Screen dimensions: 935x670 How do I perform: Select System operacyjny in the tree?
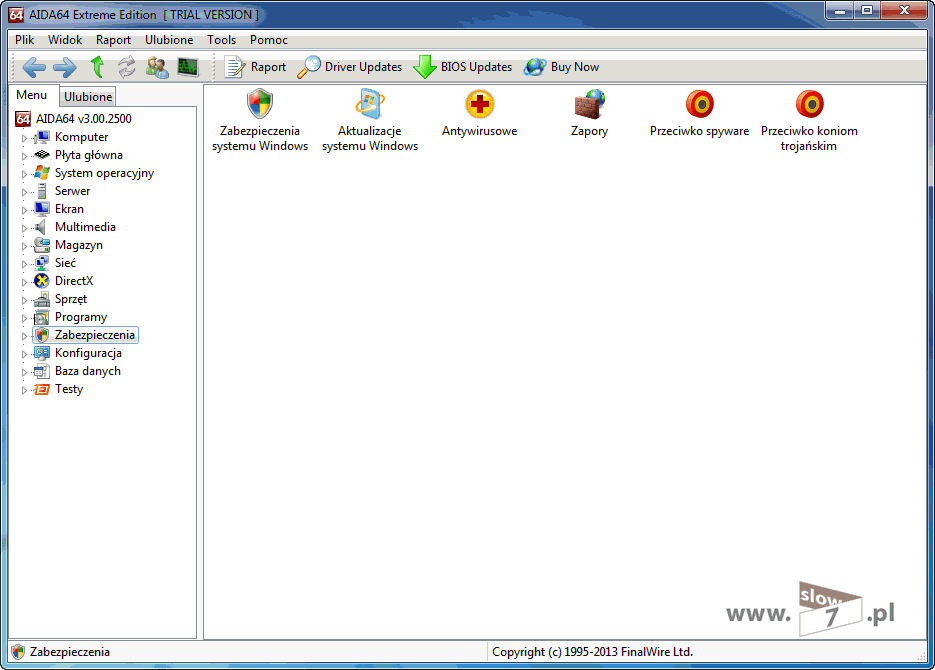pyautogui.click(x=104, y=173)
